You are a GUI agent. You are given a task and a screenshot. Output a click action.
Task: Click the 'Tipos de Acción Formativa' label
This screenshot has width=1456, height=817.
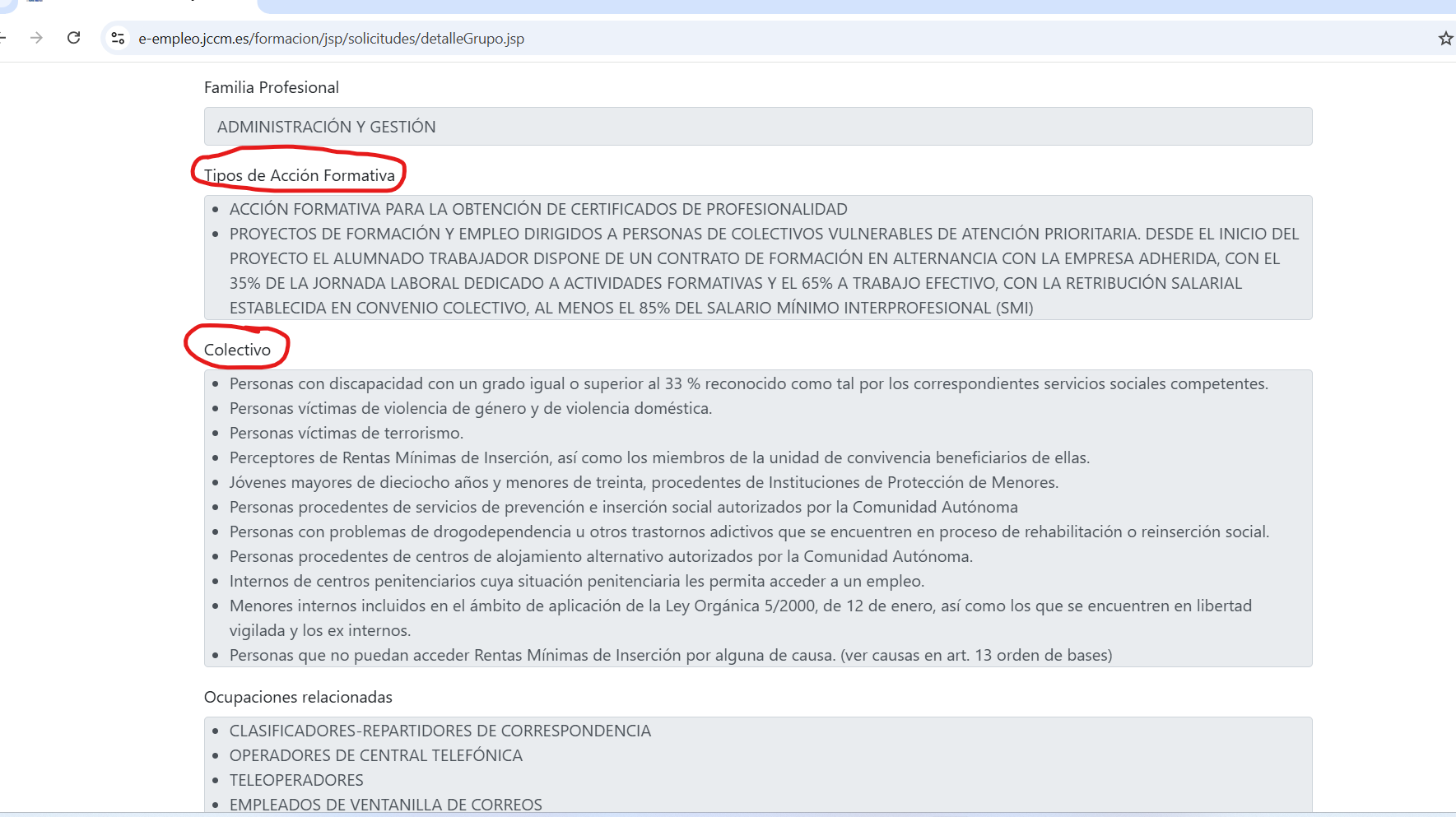(300, 175)
